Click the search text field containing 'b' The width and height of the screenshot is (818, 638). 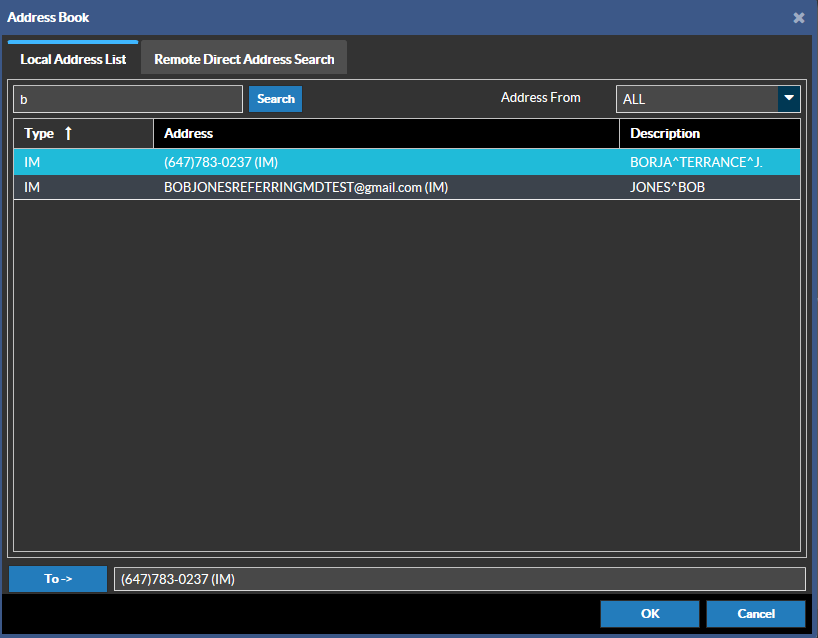(127, 99)
